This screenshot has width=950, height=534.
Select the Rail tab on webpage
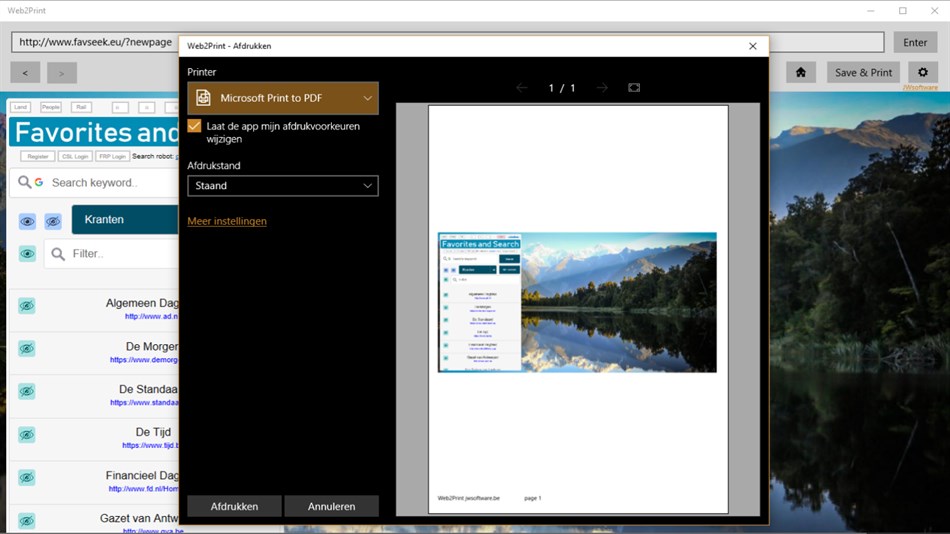tap(81, 107)
